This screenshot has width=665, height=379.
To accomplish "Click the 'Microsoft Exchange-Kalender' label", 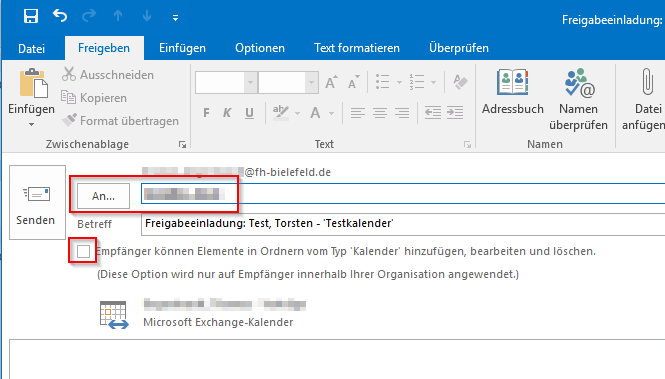I will 218,322.
